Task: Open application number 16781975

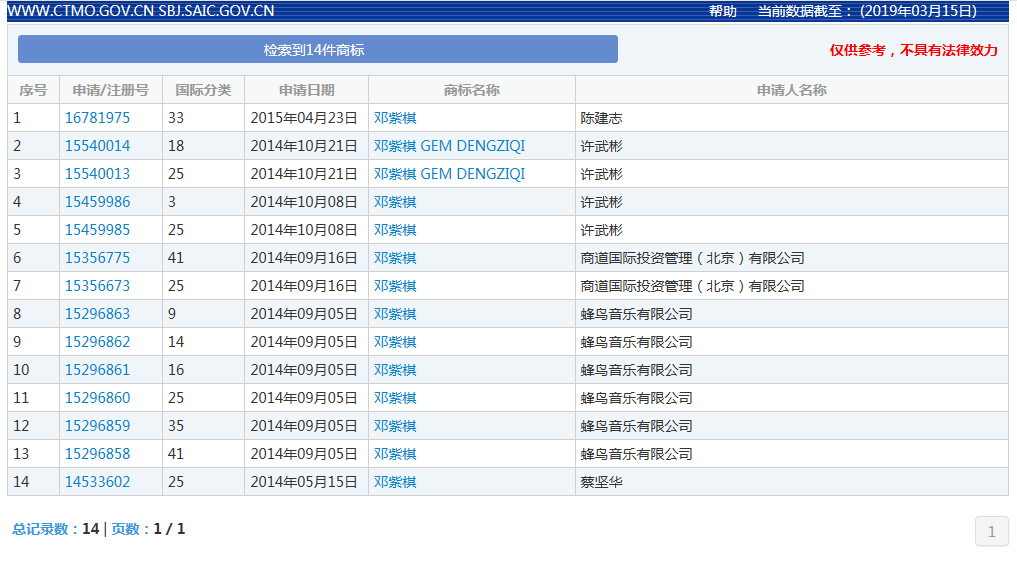Action: (97, 118)
